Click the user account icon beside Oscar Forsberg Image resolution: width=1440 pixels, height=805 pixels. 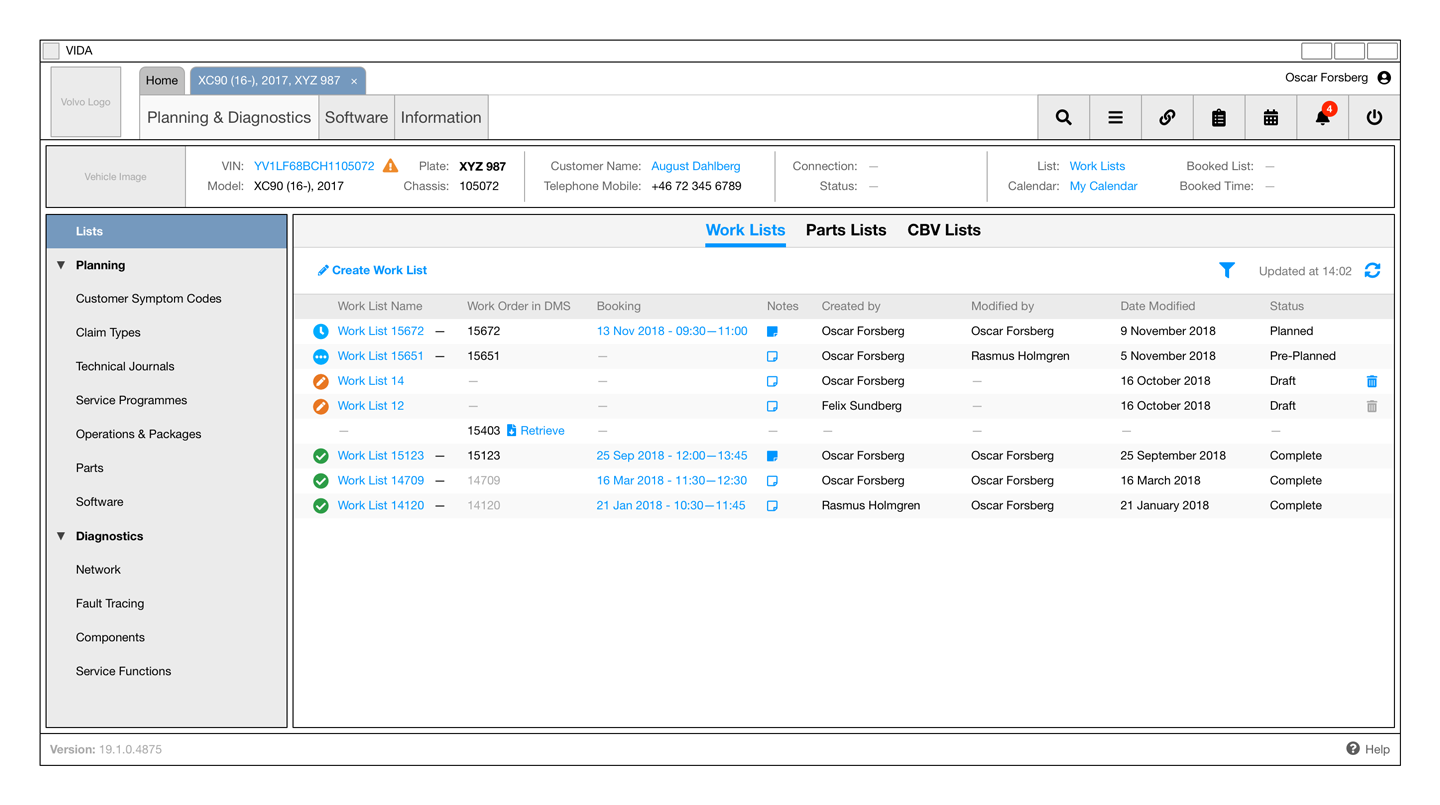[x=1384, y=78]
